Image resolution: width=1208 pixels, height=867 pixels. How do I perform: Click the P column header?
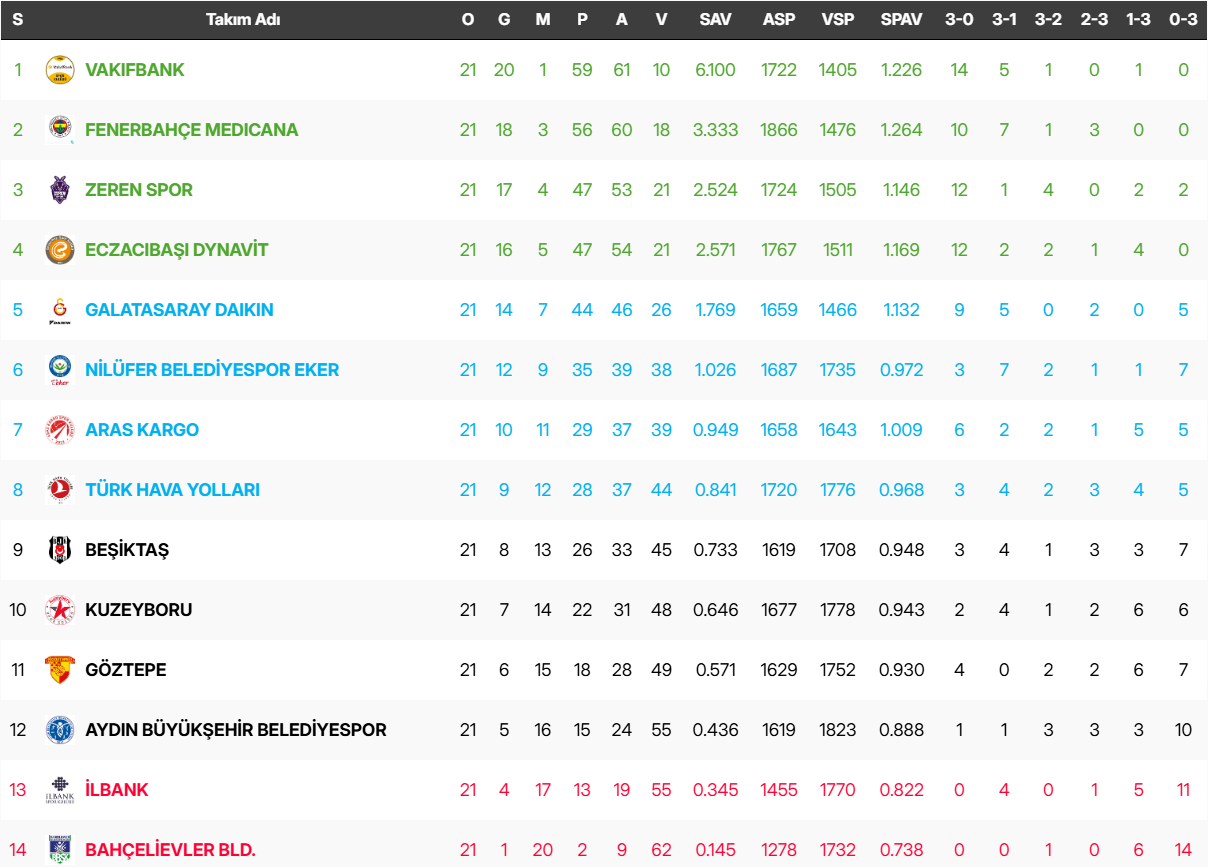click(582, 20)
